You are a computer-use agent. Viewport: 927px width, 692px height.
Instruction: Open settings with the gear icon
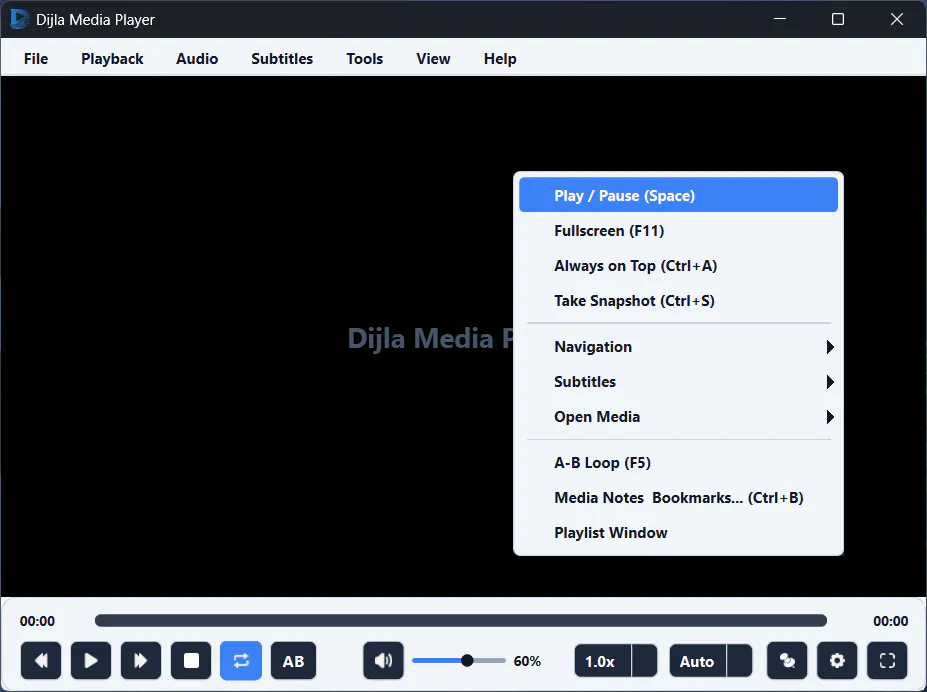[837, 660]
